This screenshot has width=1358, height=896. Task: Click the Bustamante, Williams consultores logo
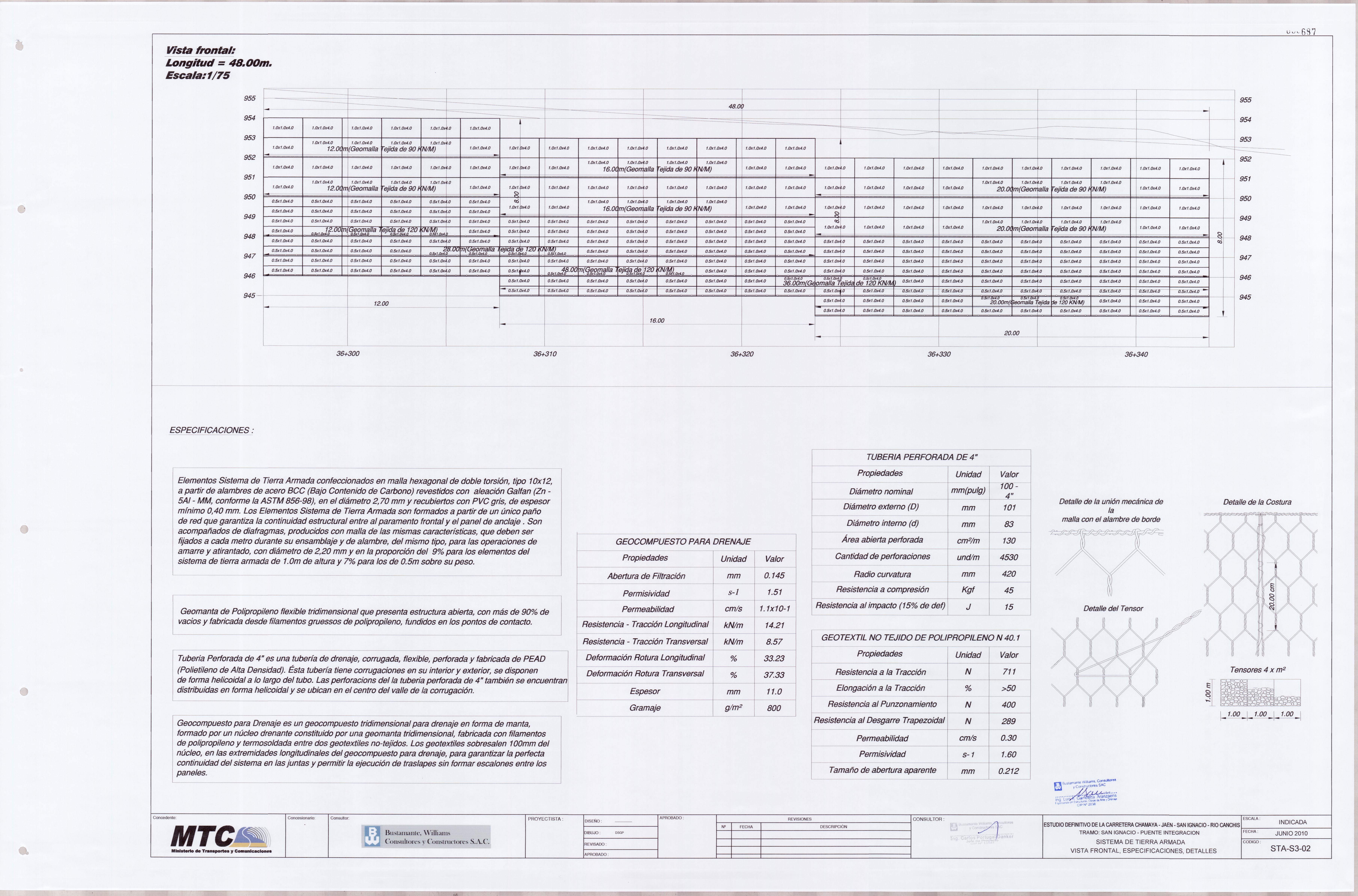(x=426, y=836)
